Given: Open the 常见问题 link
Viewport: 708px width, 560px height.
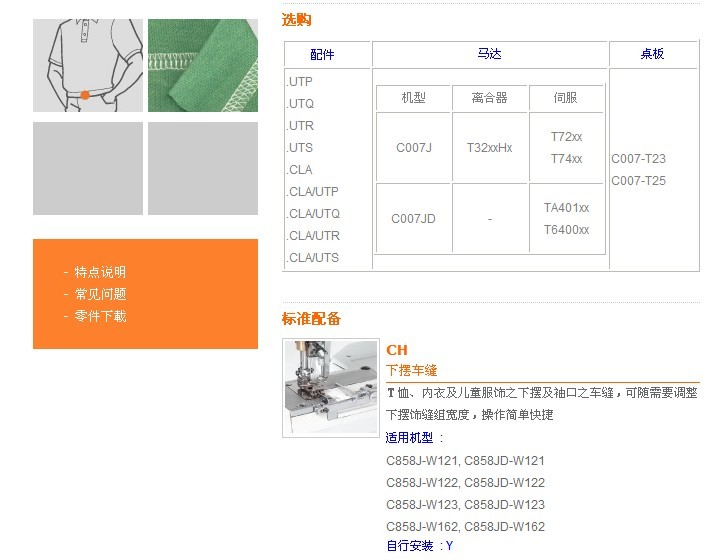Looking at the screenshot, I should (100, 294).
